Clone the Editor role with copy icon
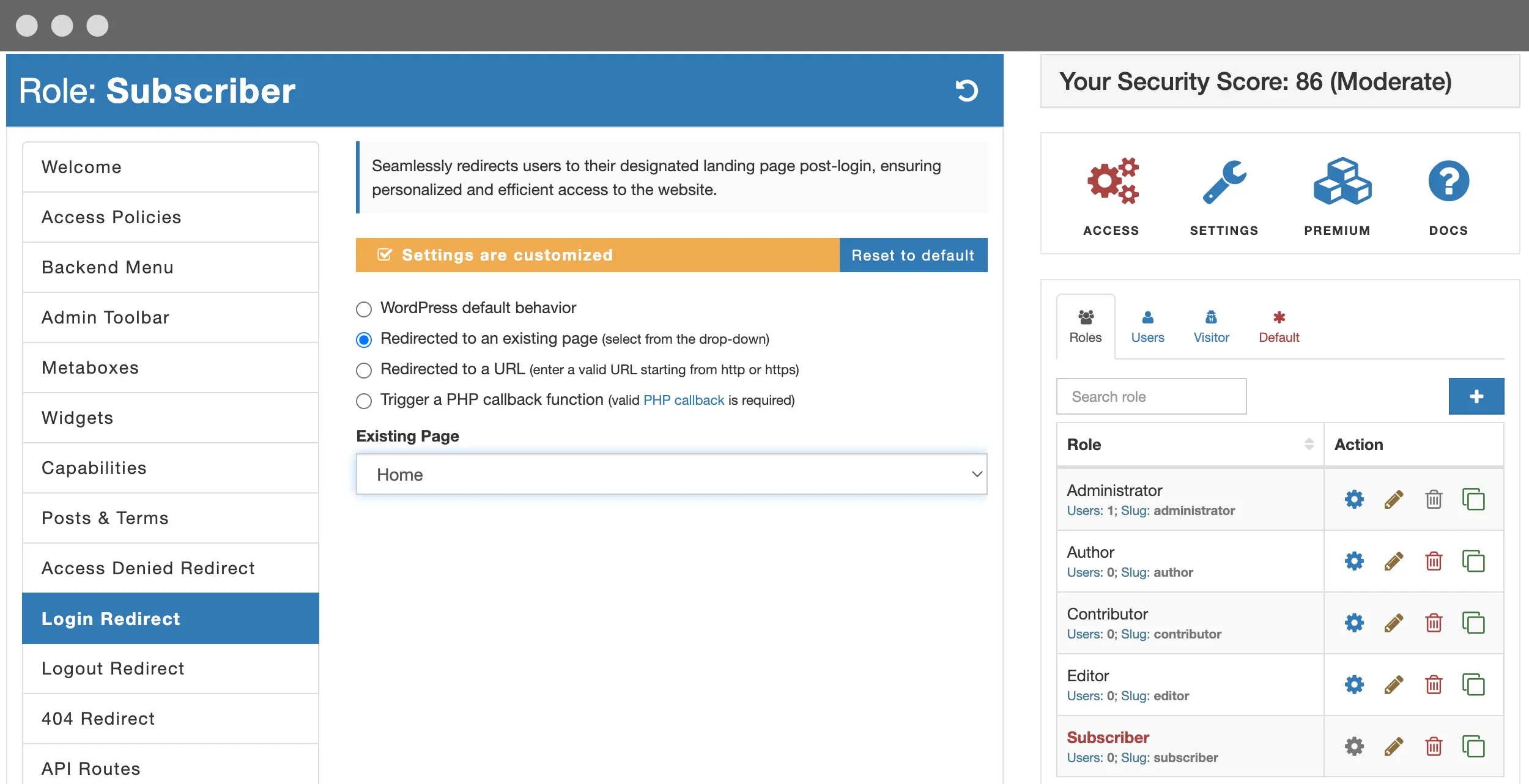The height and width of the screenshot is (784, 1529). click(x=1473, y=685)
